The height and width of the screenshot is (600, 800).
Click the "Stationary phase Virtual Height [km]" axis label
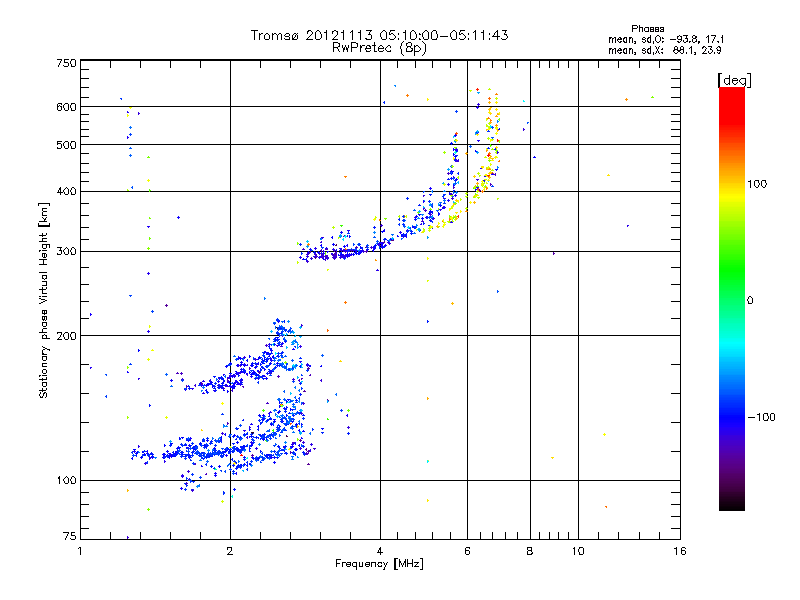44,300
